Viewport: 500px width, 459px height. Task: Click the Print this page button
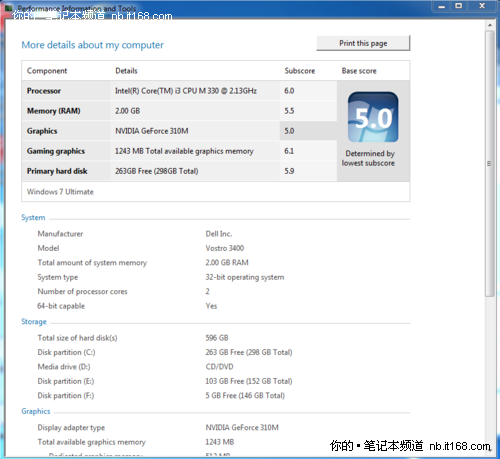[x=363, y=43]
